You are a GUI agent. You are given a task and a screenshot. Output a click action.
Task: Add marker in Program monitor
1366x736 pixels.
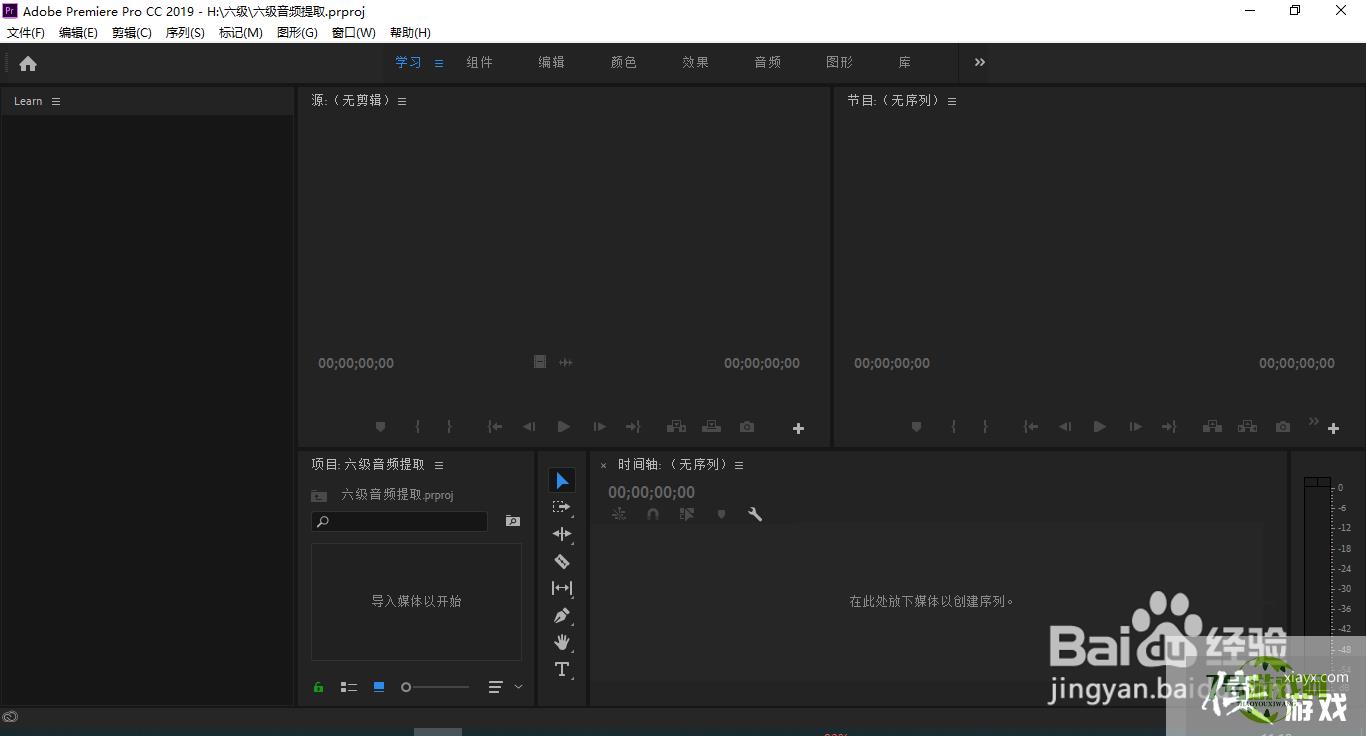[x=916, y=427]
